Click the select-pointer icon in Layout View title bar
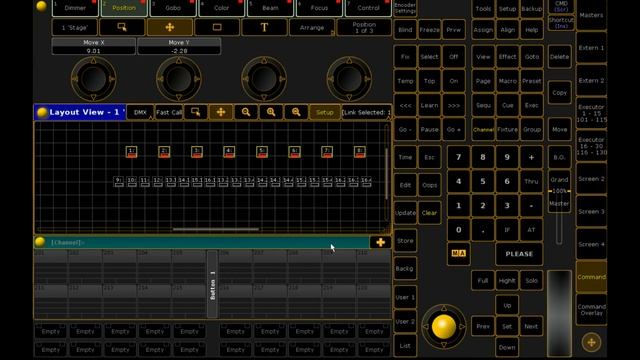640x360 pixels. coord(196,112)
